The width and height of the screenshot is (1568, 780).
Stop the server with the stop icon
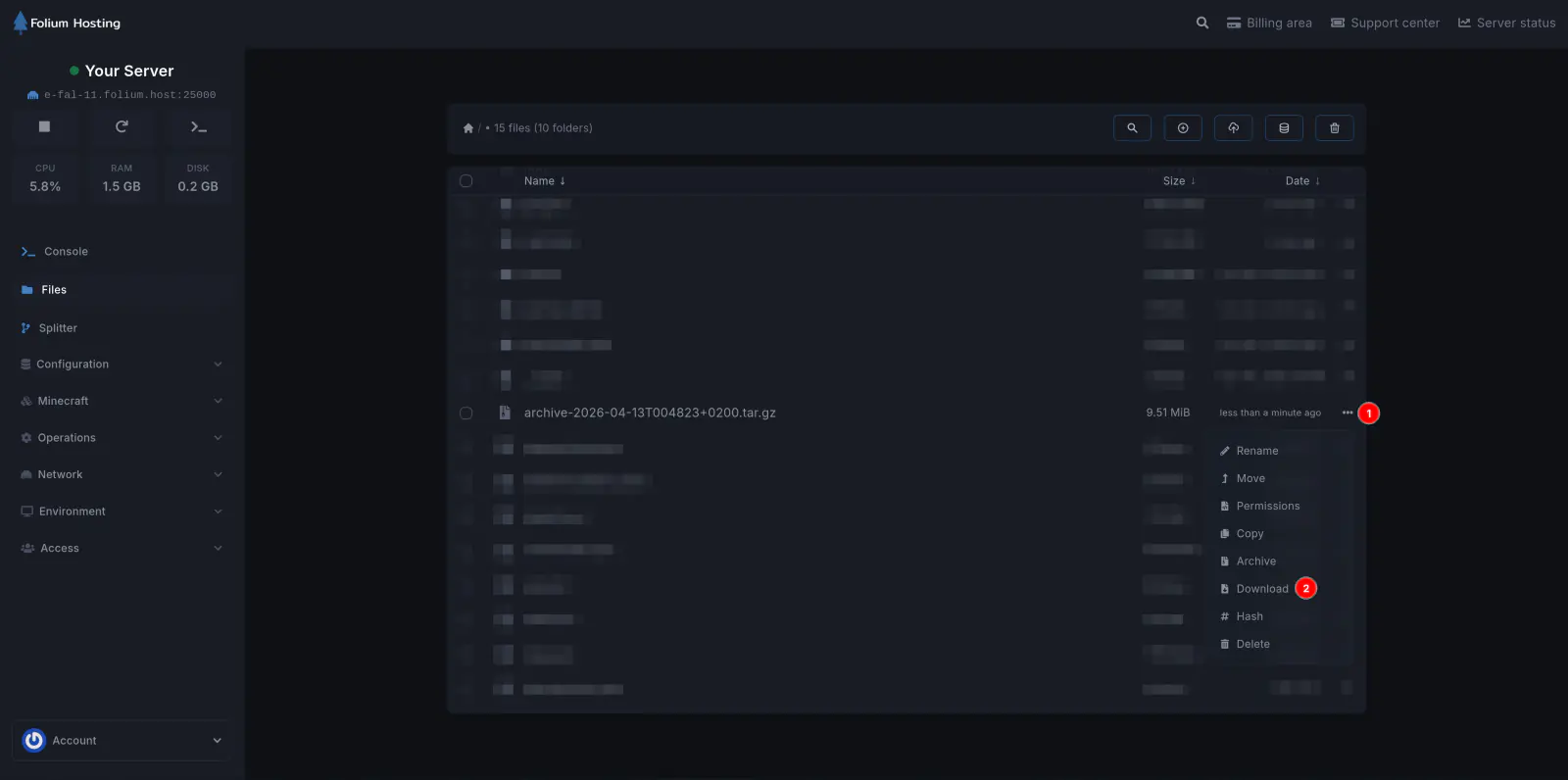44,126
